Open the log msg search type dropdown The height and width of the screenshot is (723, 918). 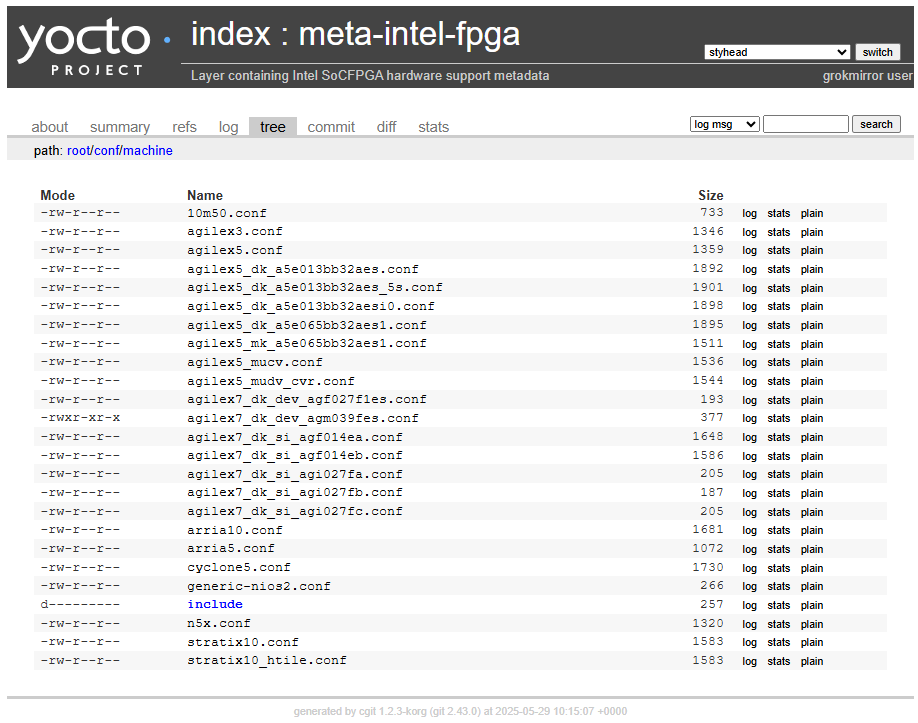pyautogui.click(x=724, y=124)
